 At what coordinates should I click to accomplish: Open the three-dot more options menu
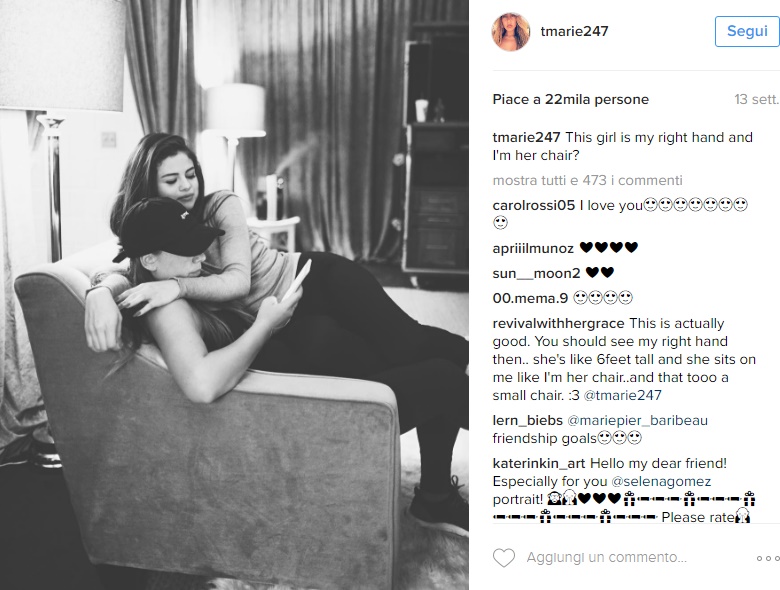coord(768,558)
